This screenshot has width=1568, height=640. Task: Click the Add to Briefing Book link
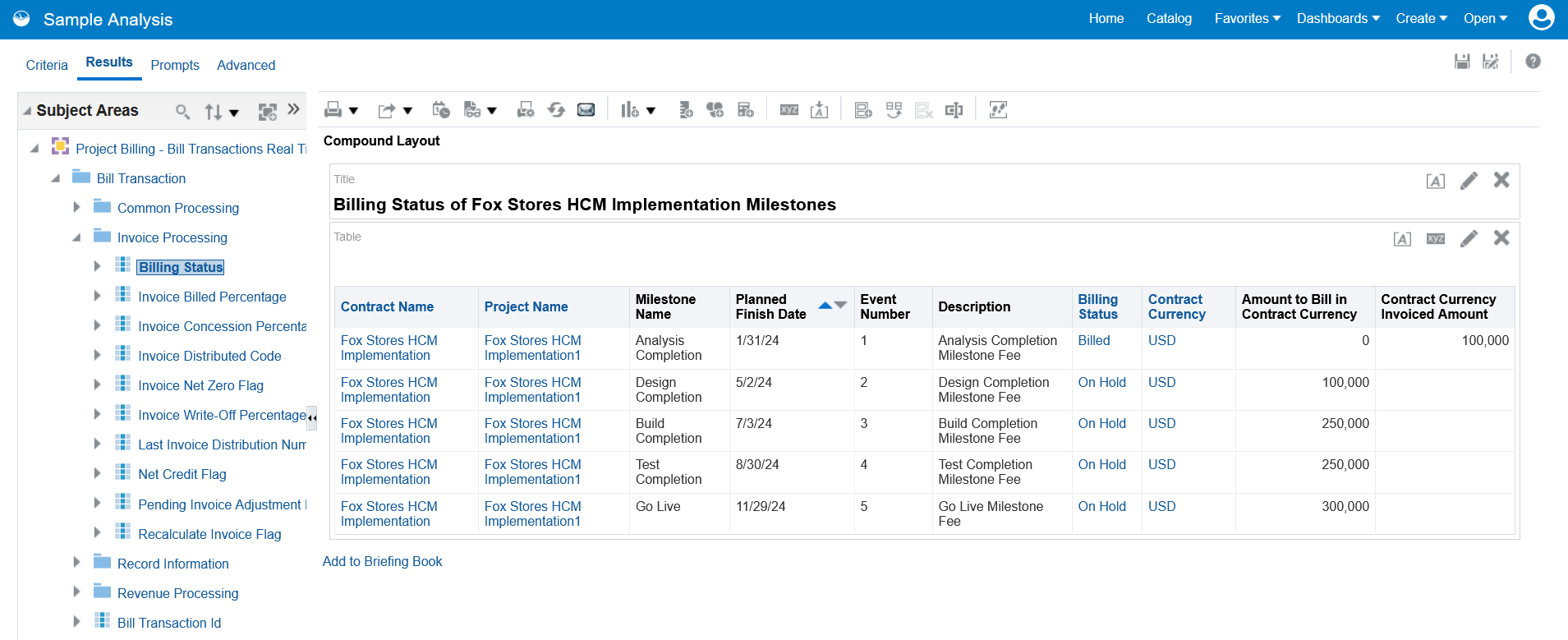pyautogui.click(x=382, y=561)
